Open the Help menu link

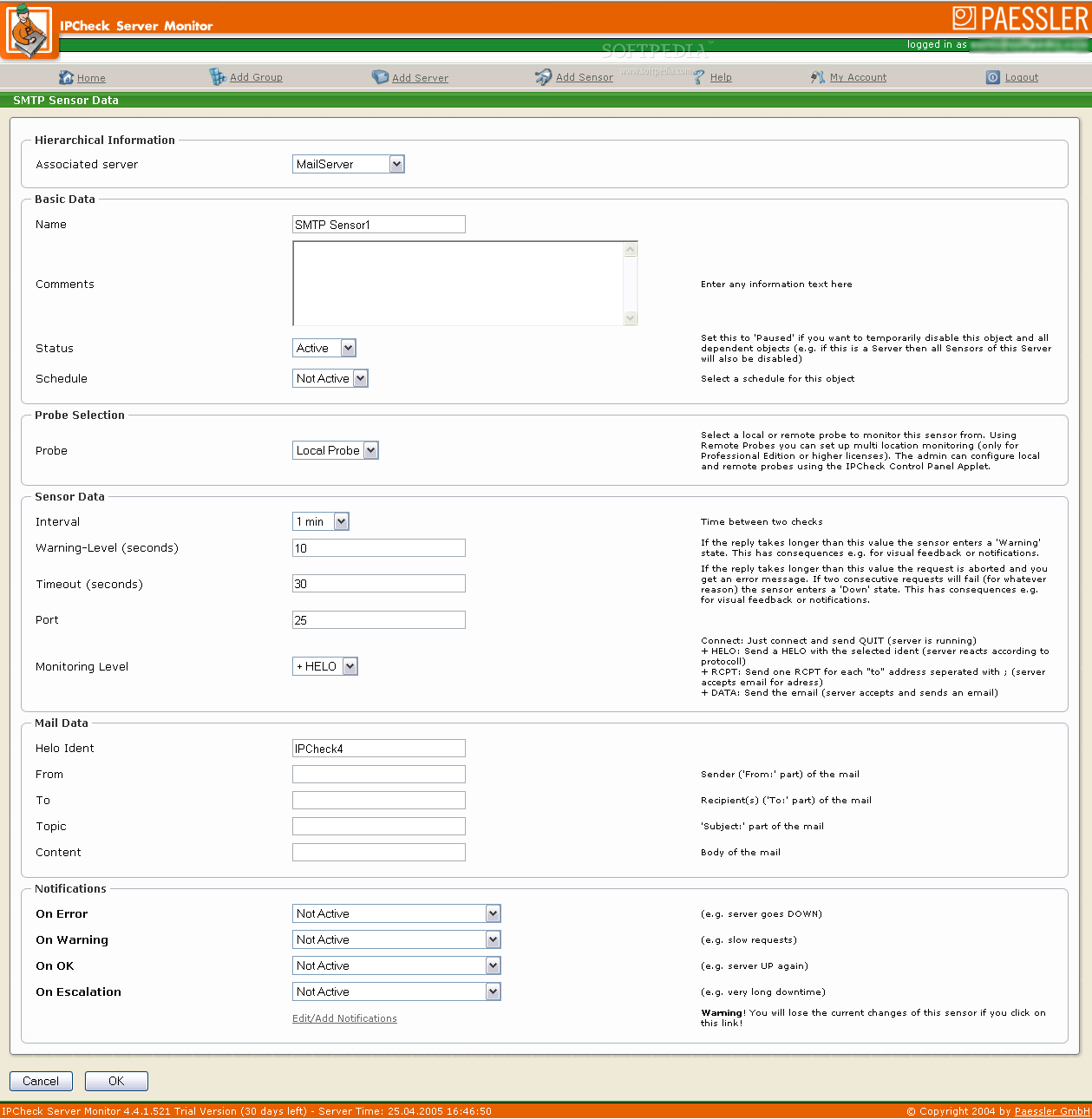click(721, 77)
